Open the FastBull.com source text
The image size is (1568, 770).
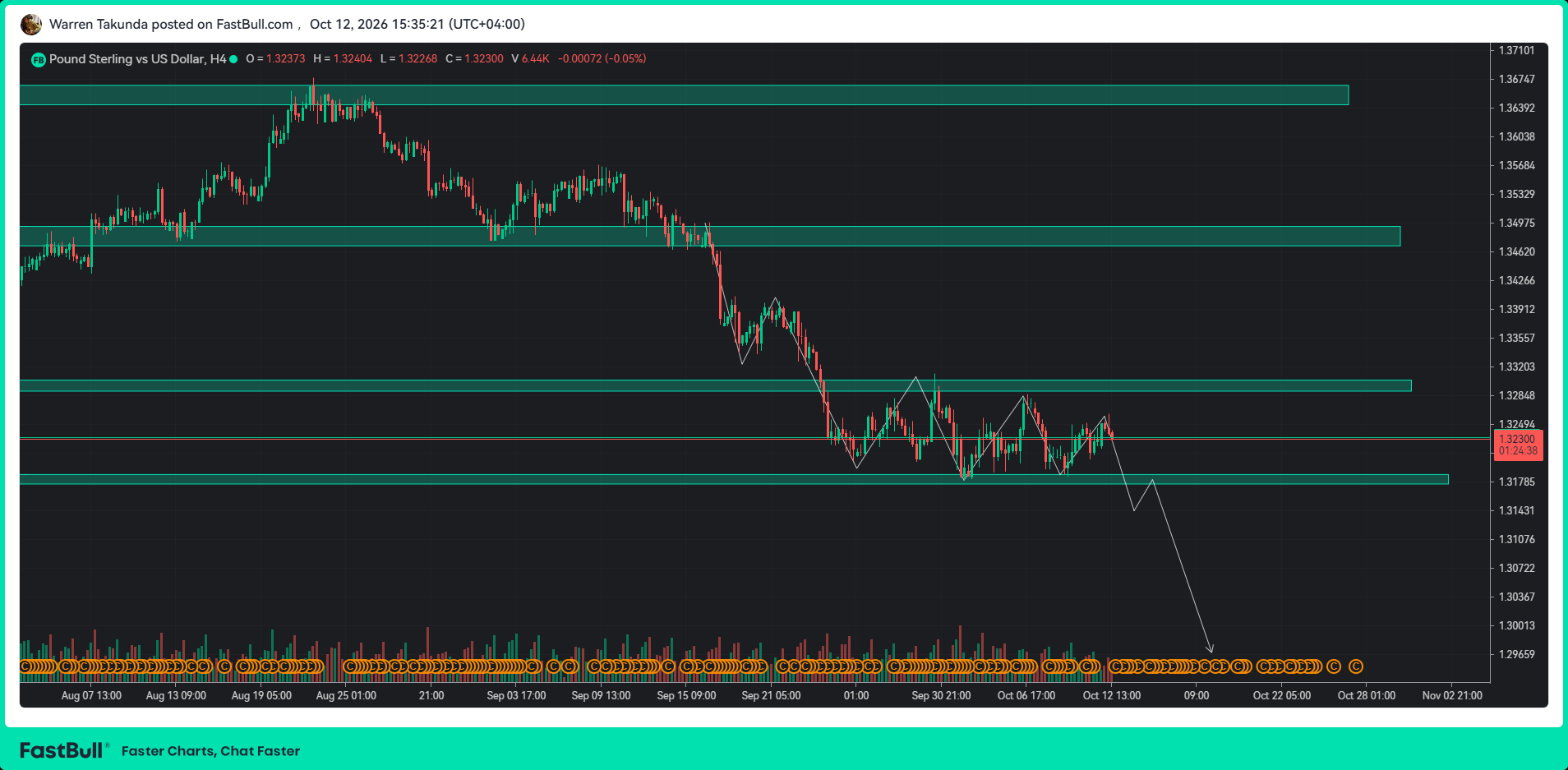pyautogui.click(x=254, y=25)
